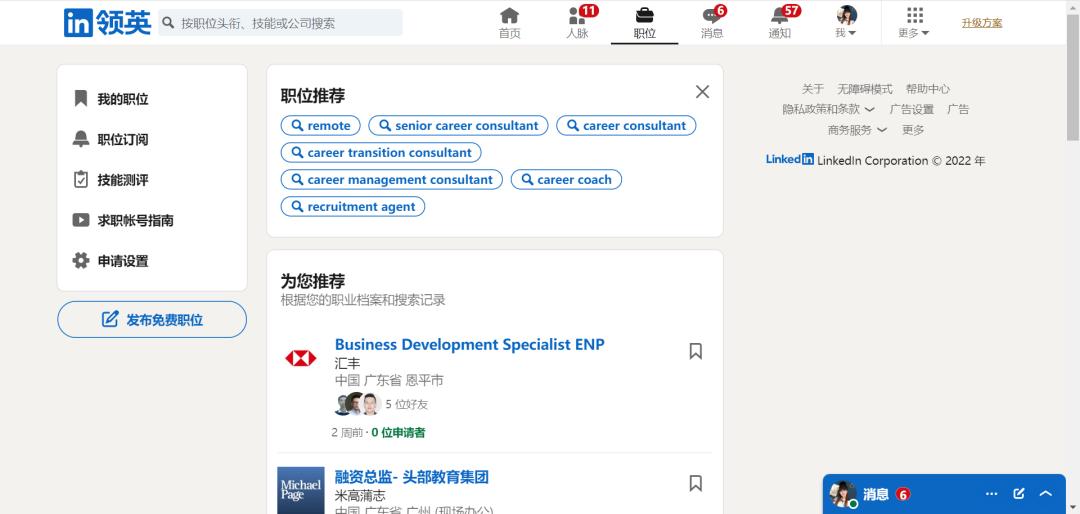Click the LinkedIn 领英 logo
The image size is (1080, 514).
point(107,23)
